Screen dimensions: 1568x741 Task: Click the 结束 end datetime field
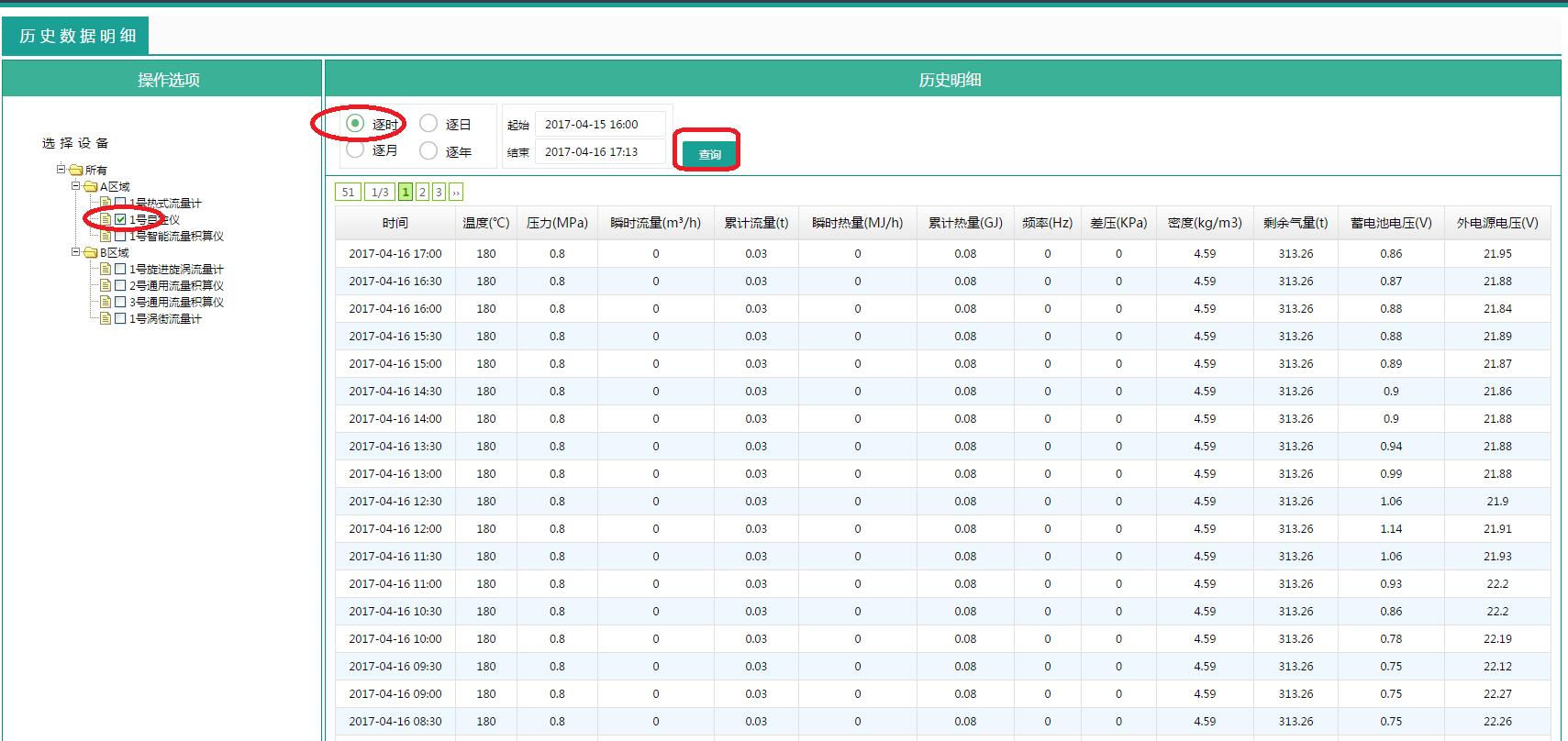tap(600, 151)
